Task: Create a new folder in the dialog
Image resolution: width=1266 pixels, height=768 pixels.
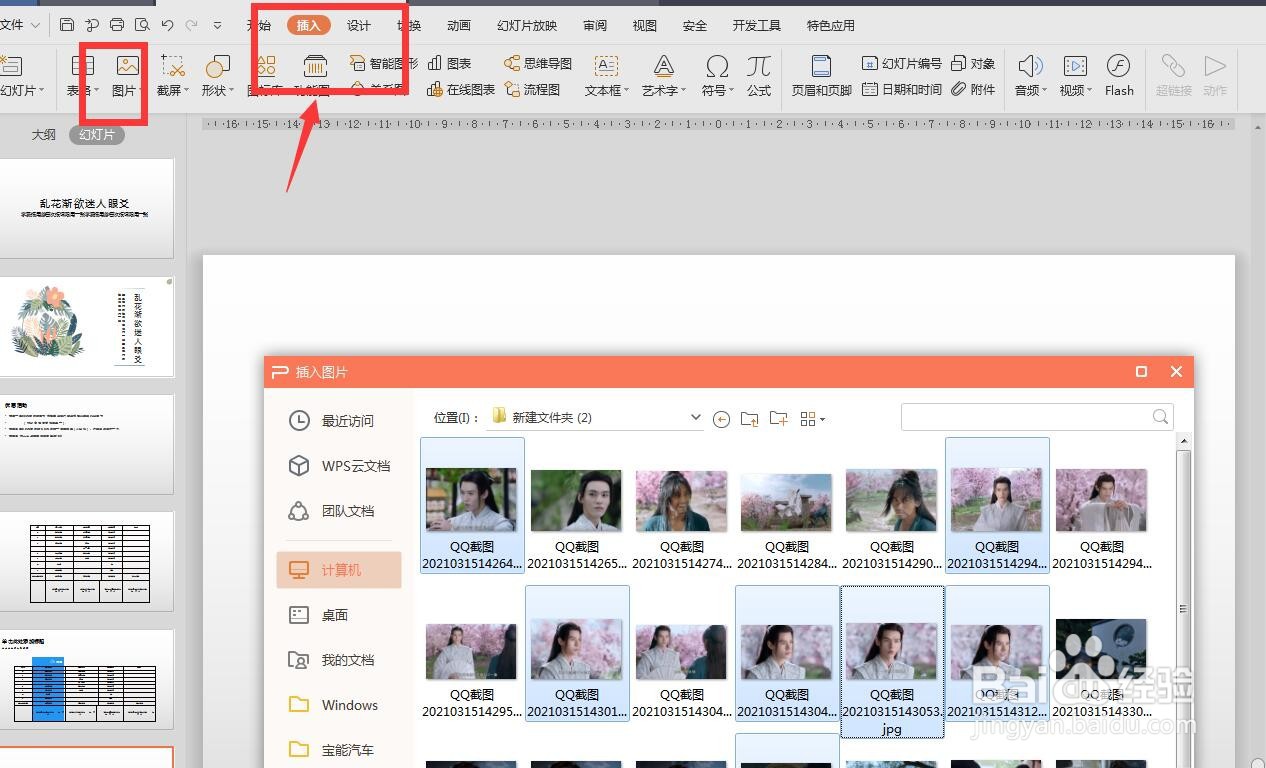Action: pyautogui.click(x=778, y=419)
